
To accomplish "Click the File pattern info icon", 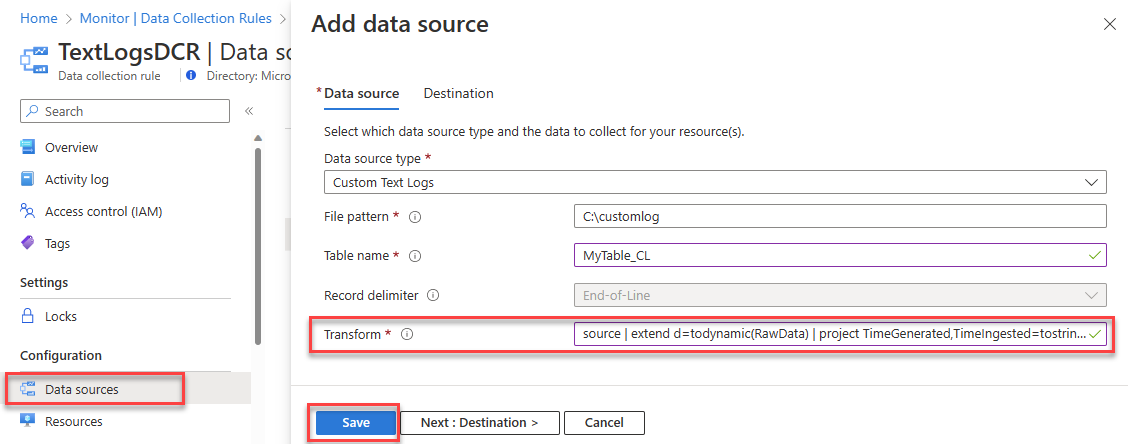I will (415, 216).
